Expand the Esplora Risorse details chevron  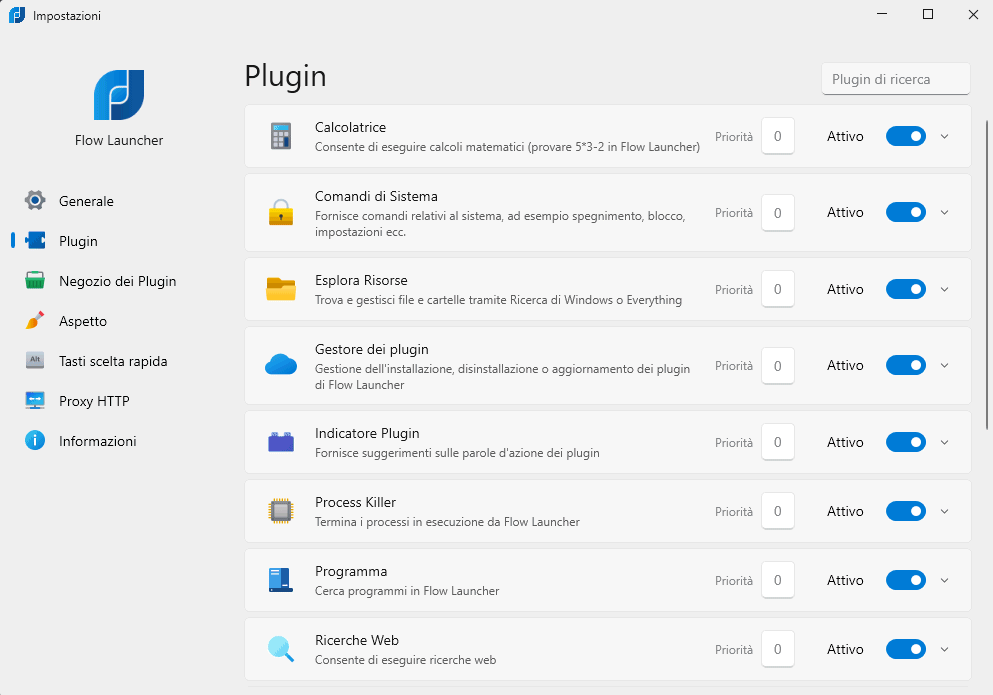coord(944,289)
